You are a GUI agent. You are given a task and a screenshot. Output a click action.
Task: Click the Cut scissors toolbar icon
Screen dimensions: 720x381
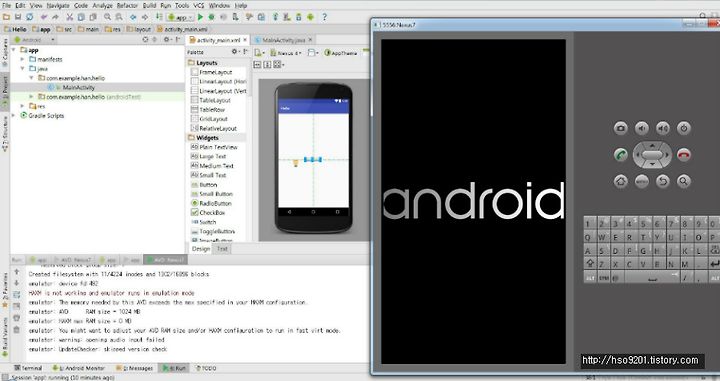click(69, 17)
